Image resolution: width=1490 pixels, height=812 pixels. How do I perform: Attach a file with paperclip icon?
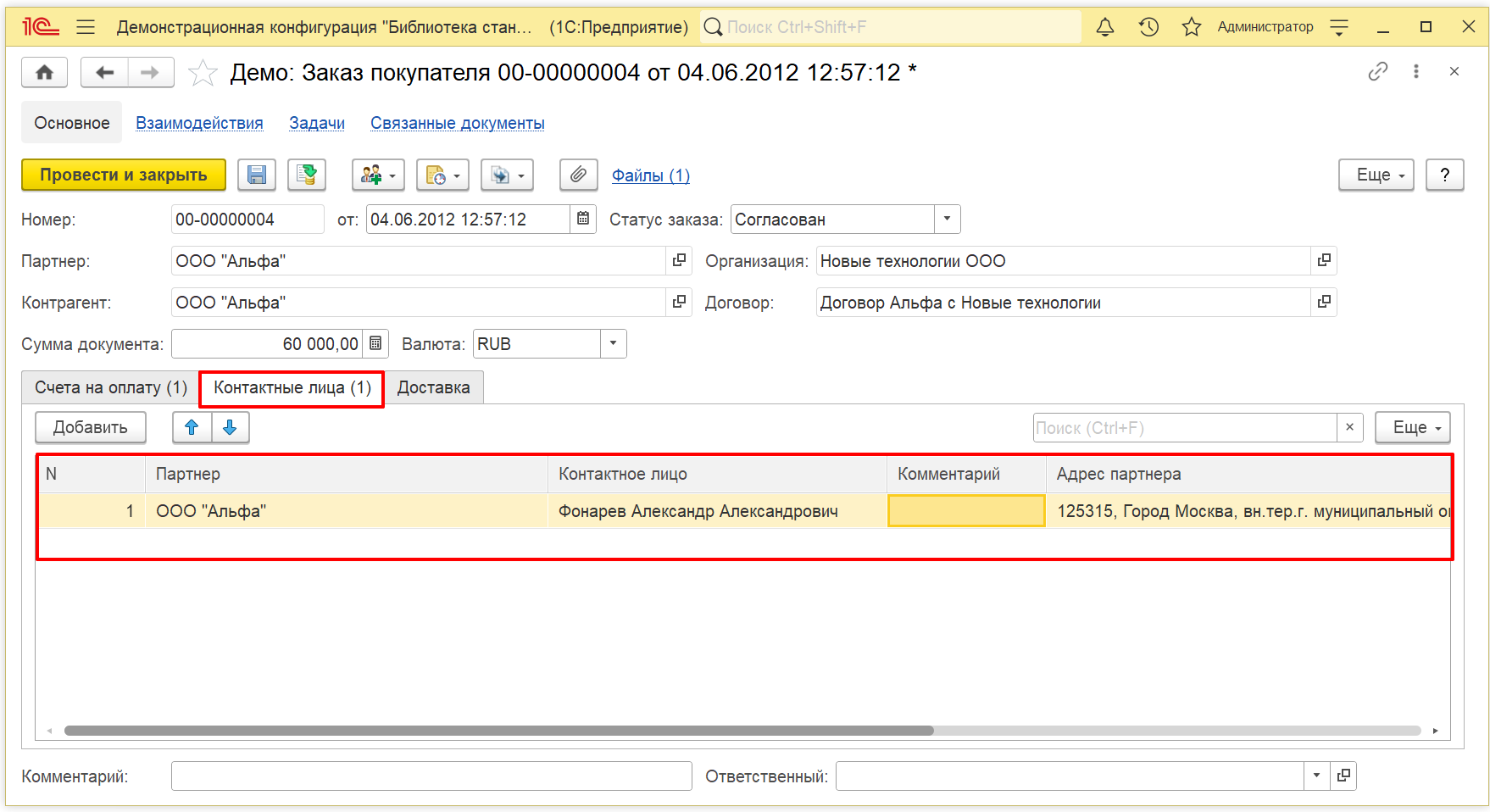coord(578,175)
